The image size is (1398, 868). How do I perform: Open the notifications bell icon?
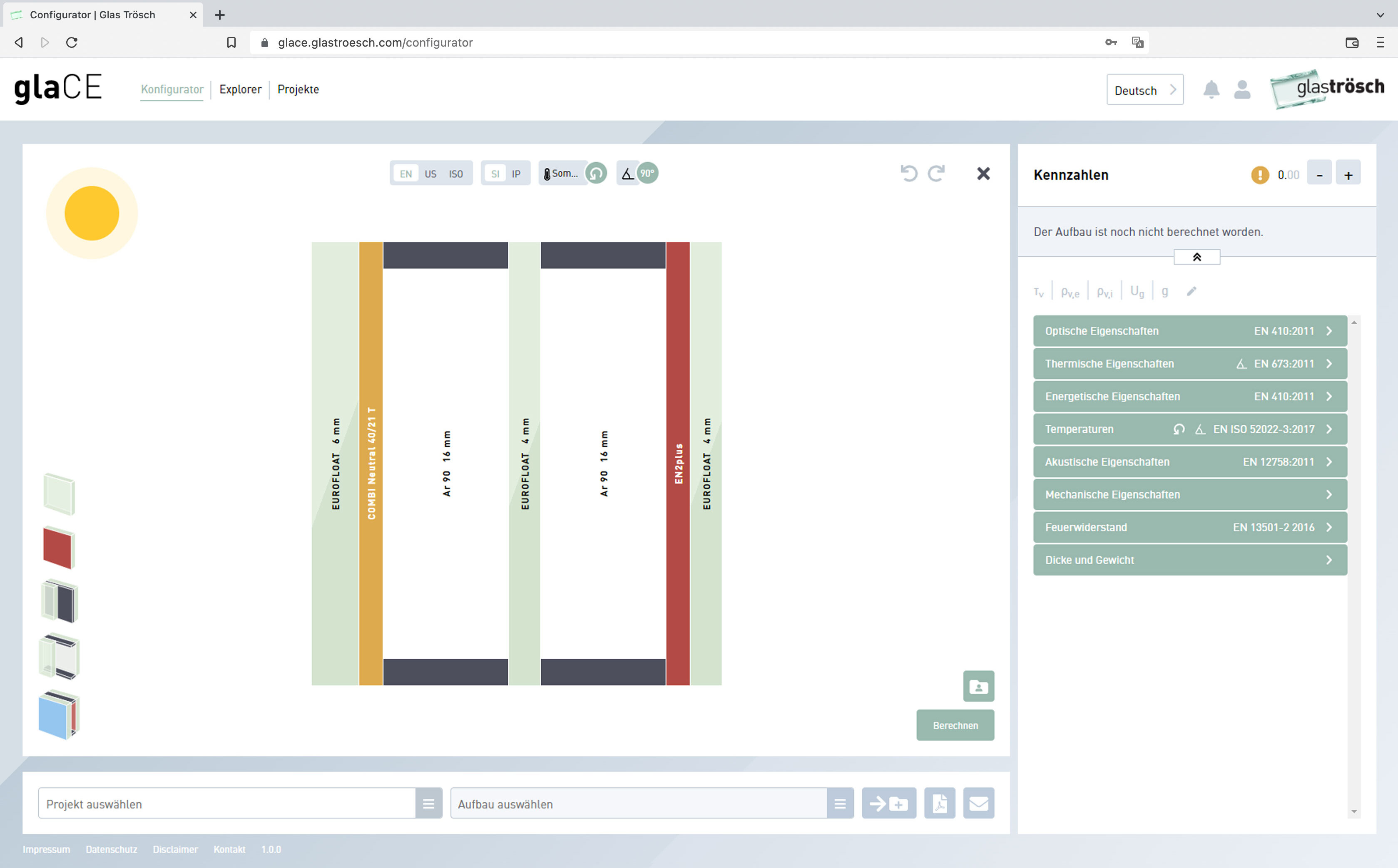click(x=1211, y=89)
